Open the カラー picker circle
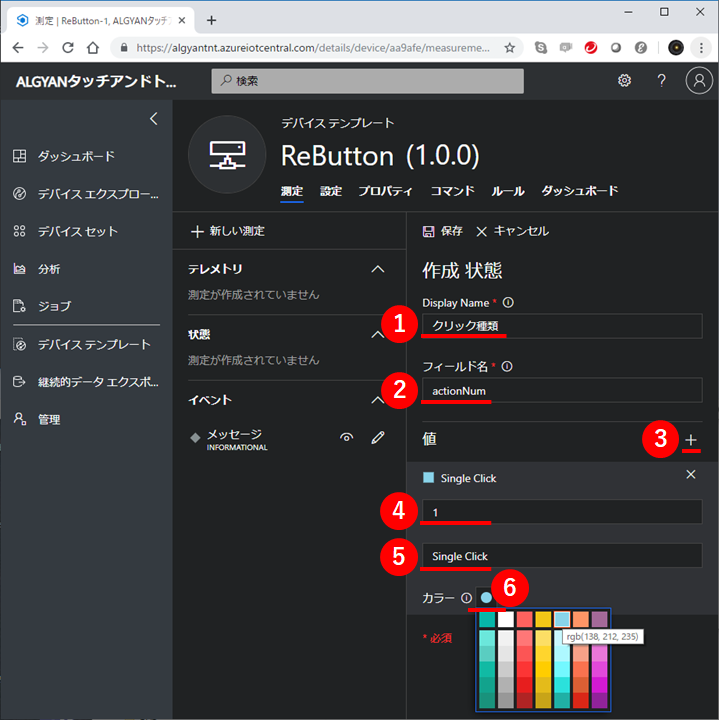The image size is (719, 720). [x=486, y=597]
